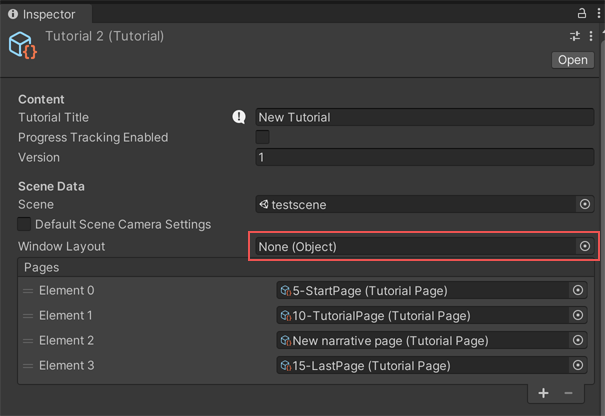Viewport: 605px width, 416px height.
Task: Remove a page with the minus button
Action: coord(569,394)
